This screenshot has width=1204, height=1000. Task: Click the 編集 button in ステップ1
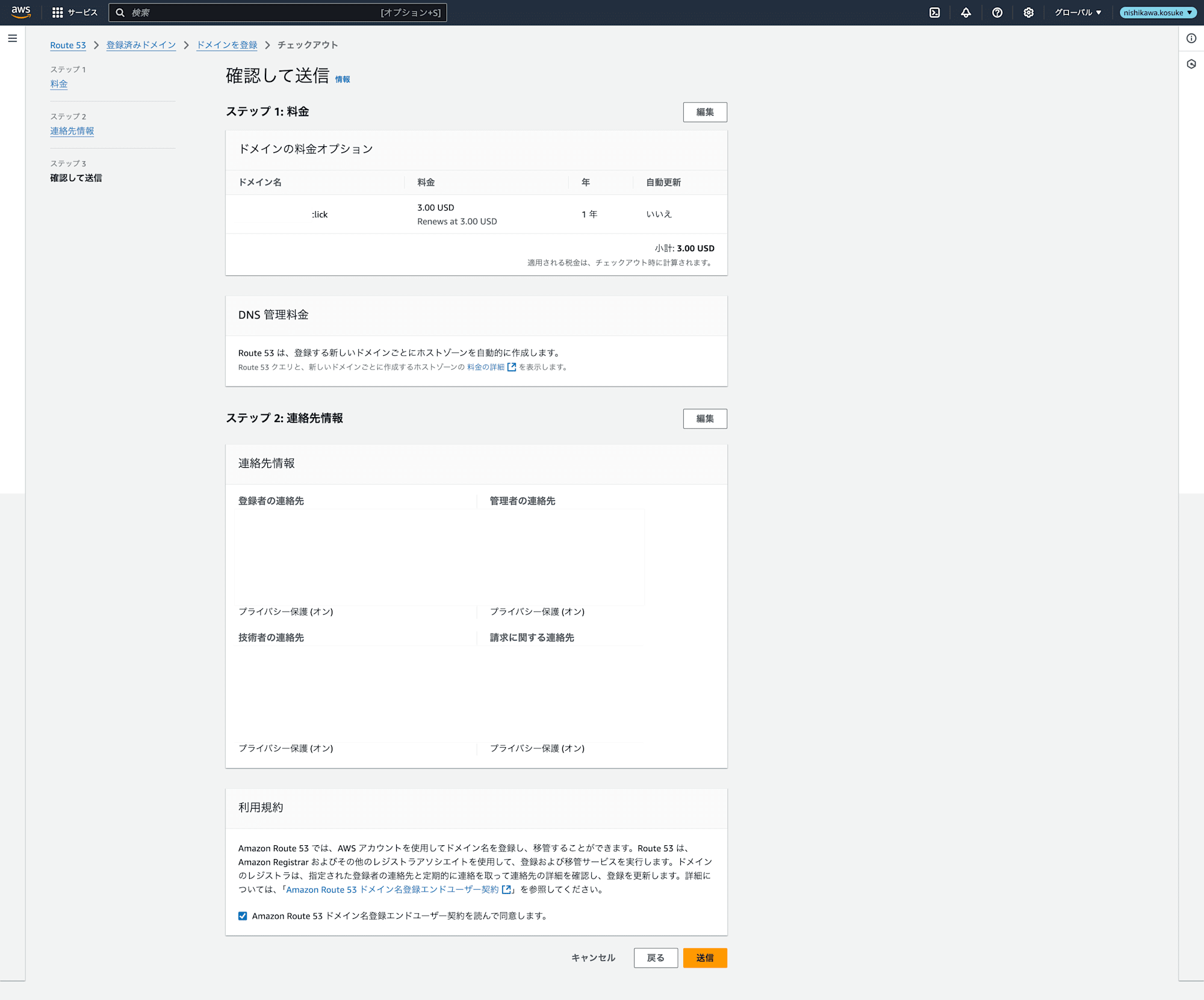coord(705,112)
